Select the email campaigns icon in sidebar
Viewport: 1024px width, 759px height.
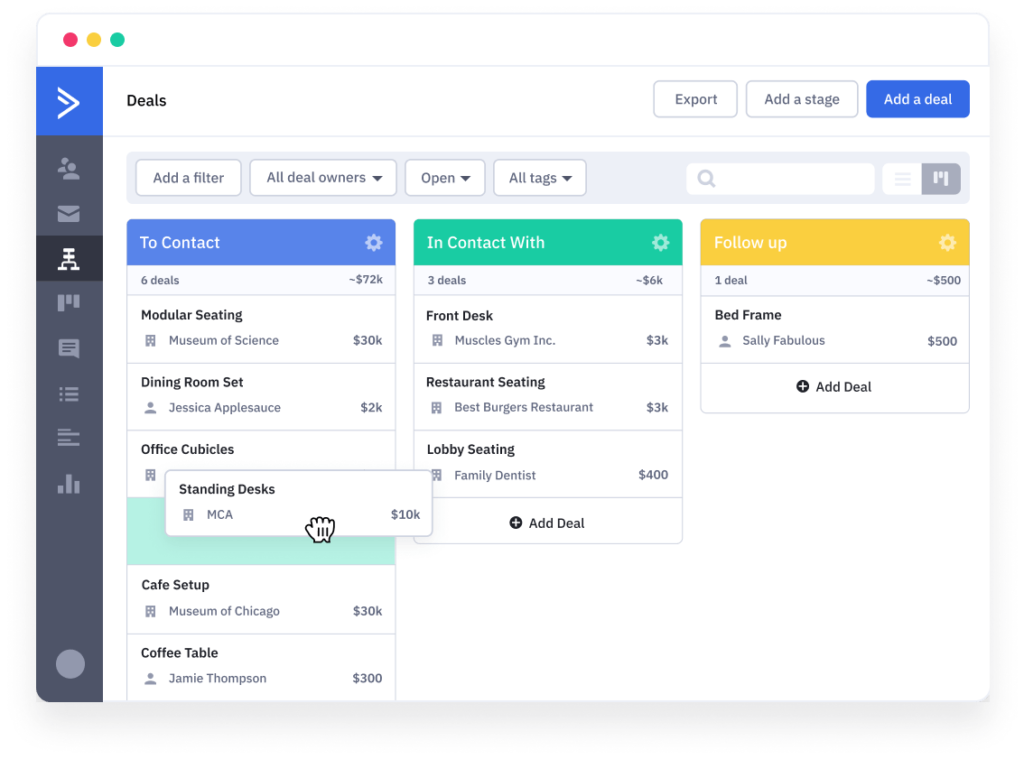click(x=69, y=213)
